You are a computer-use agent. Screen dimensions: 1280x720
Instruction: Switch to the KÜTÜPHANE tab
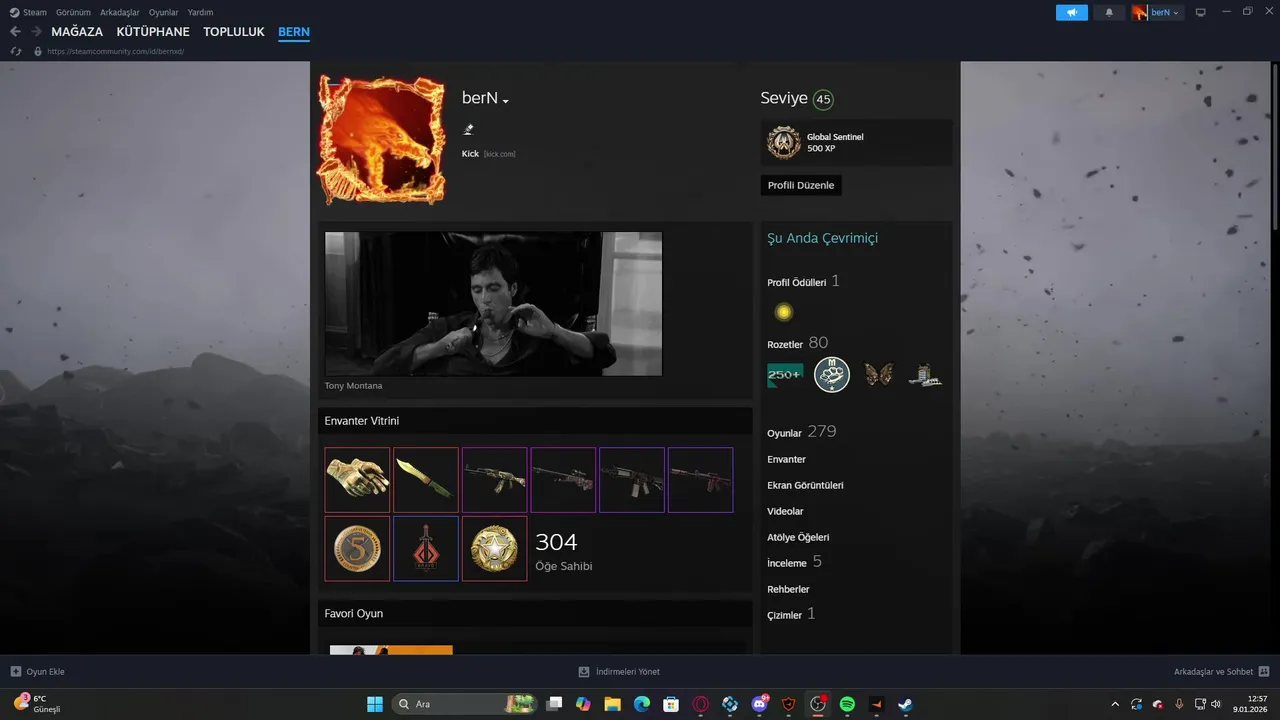click(x=153, y=32)
